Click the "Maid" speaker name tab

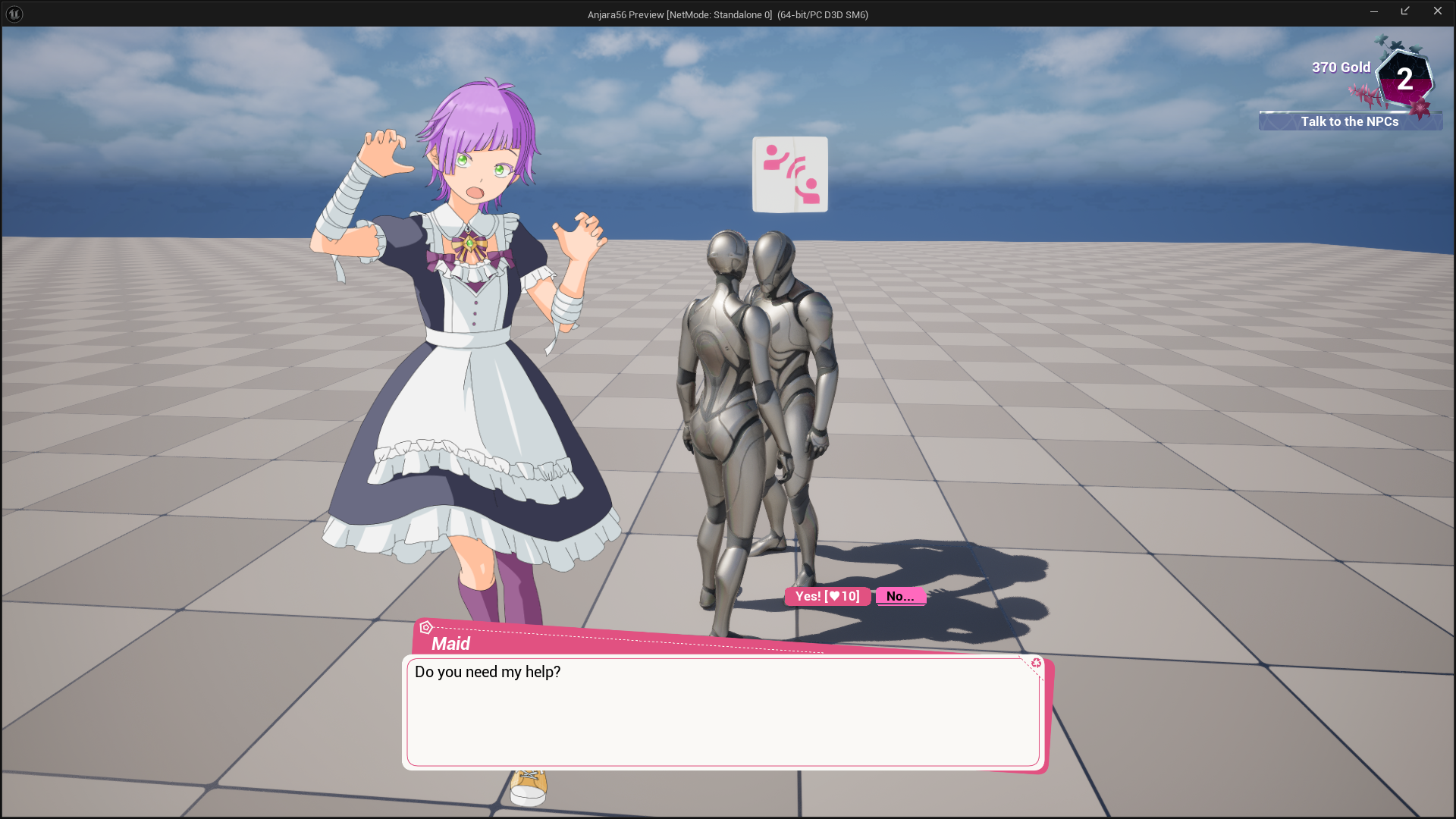pos(450,644)
